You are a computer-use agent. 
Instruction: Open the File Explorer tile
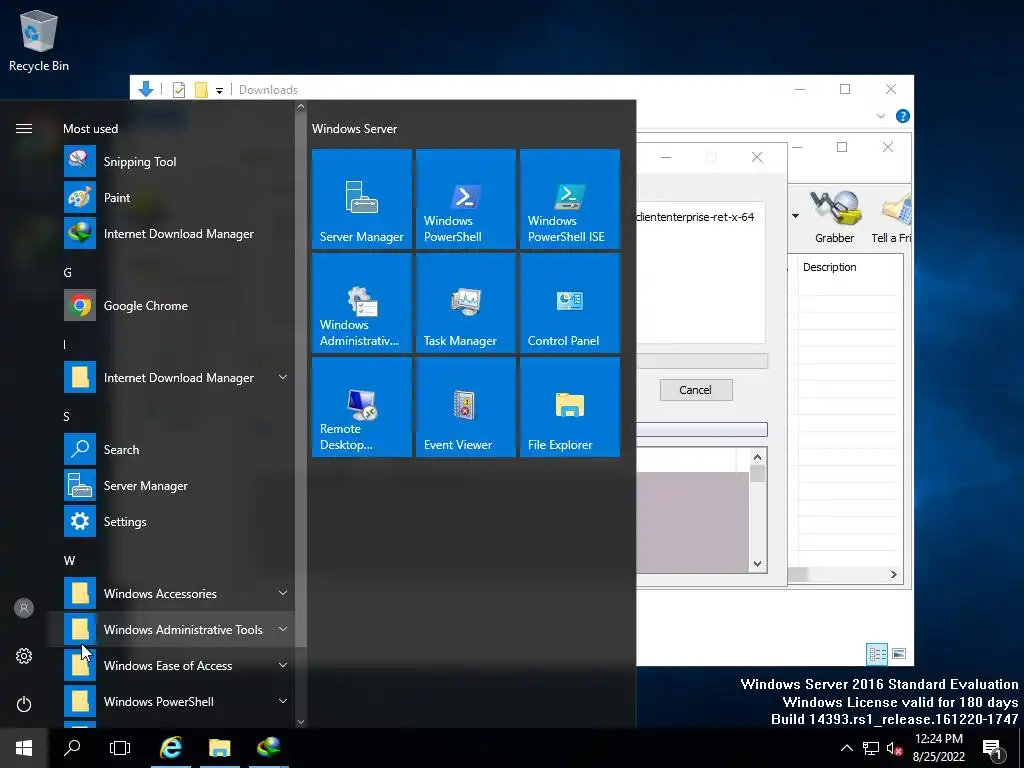[x=569, y=407]
